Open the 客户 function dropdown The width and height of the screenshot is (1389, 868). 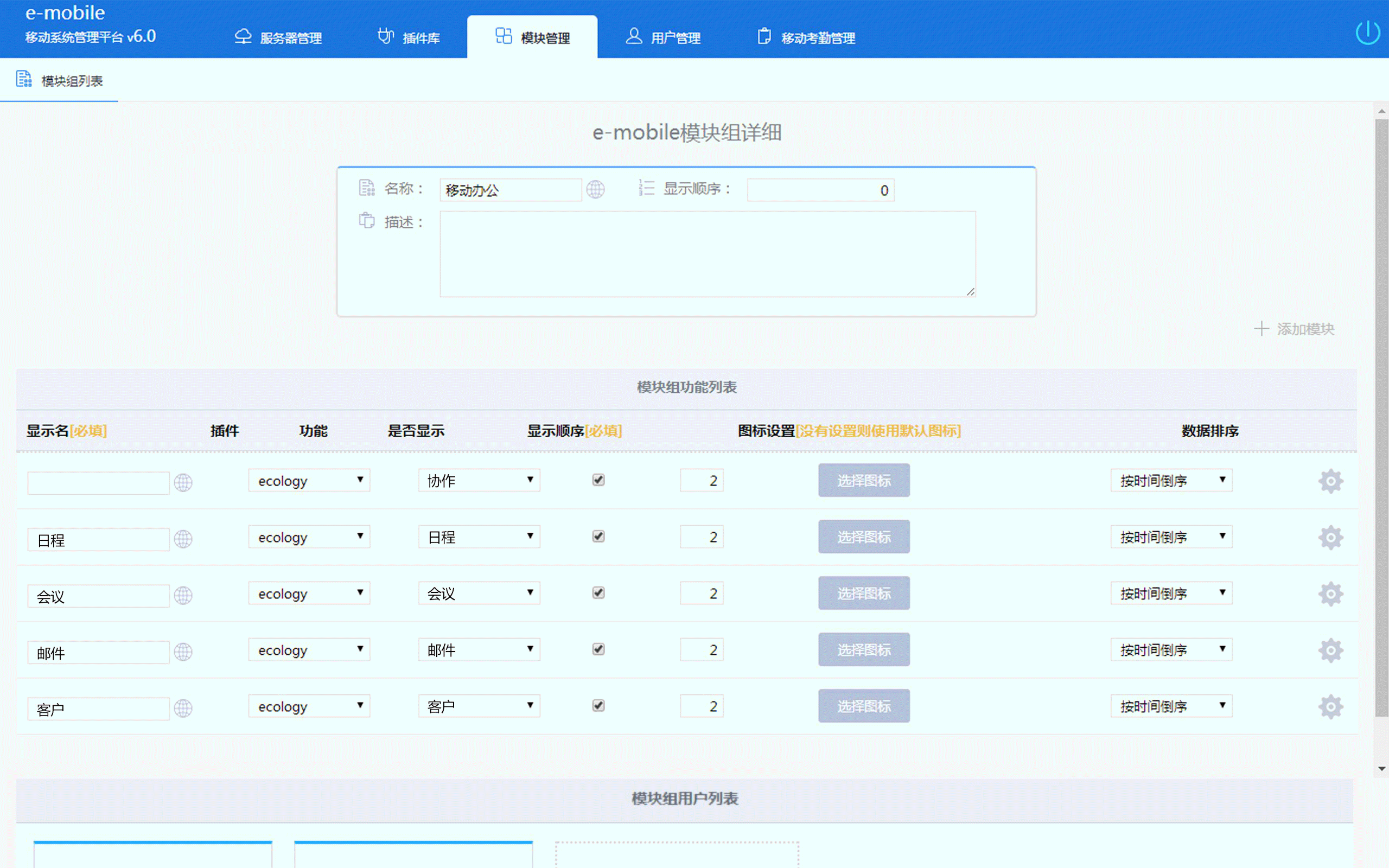(x=479, y=706)
